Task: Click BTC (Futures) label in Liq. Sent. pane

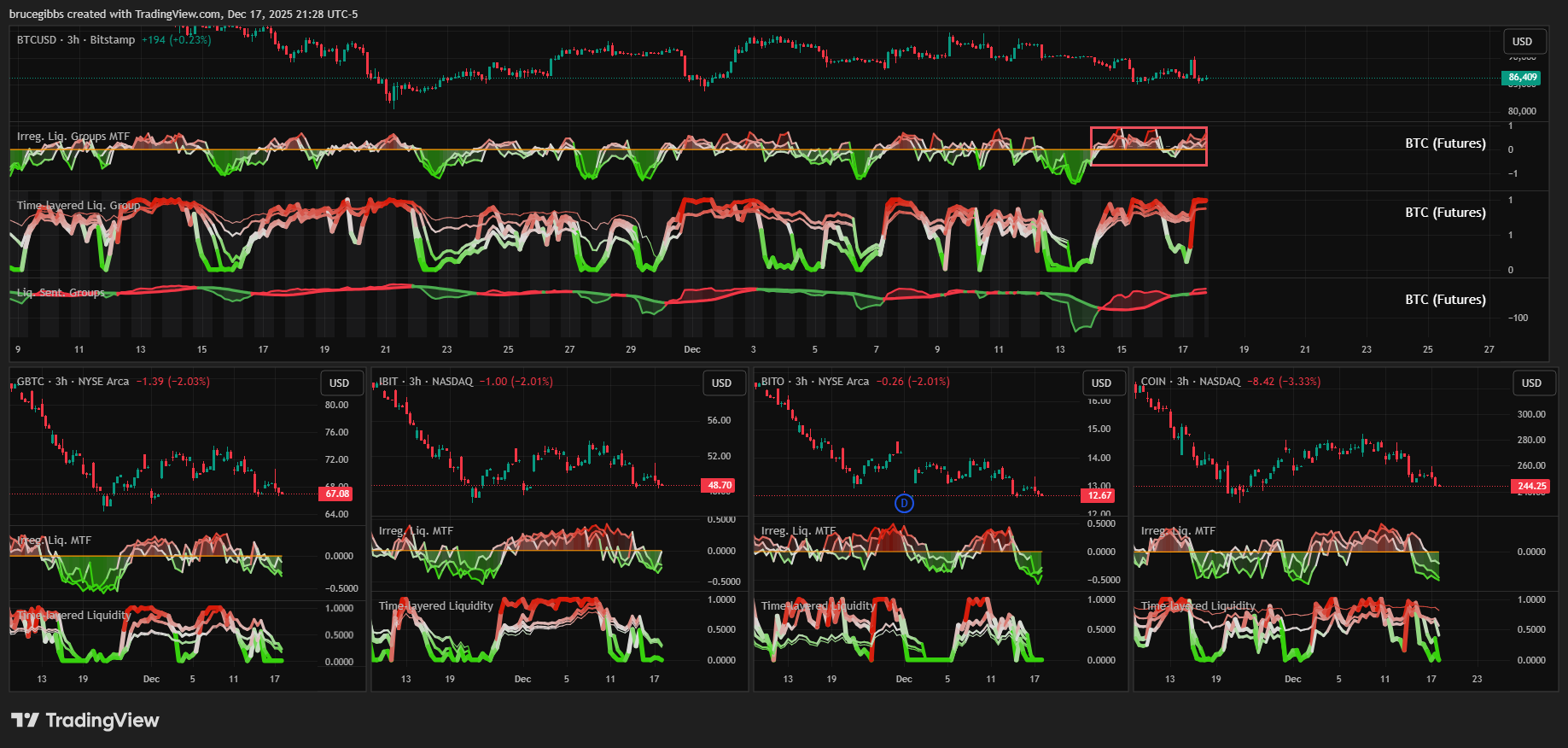Action: (x=1445, y=300)
